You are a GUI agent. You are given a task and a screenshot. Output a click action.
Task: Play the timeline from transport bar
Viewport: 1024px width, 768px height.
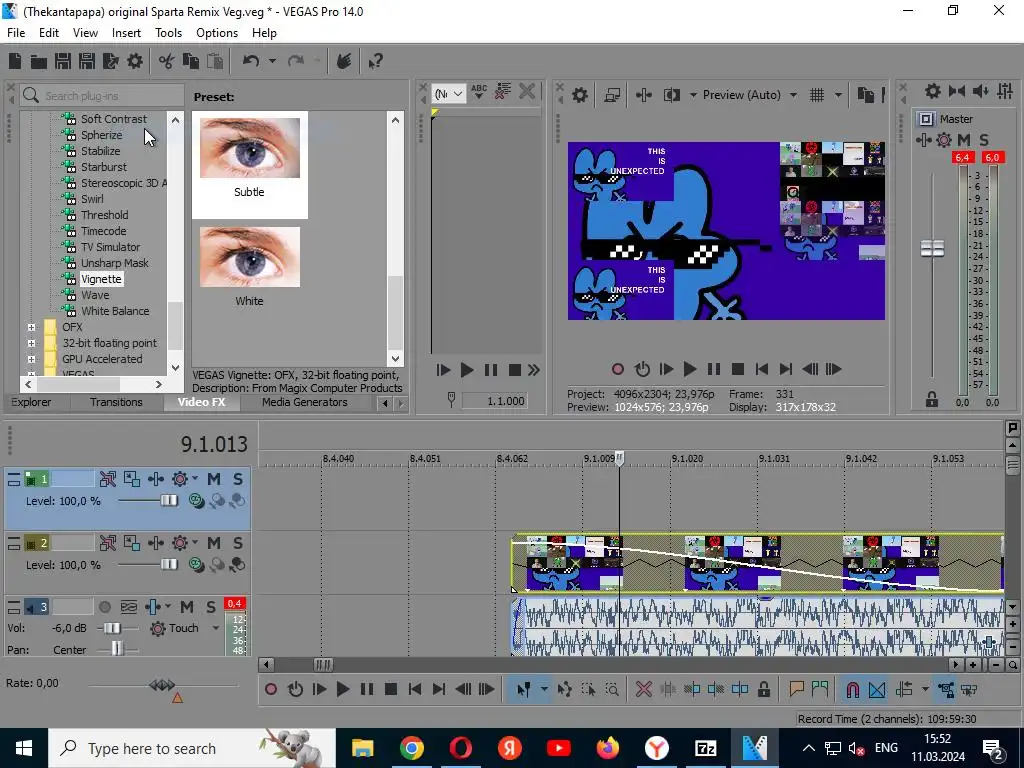(x=343, y=689)
